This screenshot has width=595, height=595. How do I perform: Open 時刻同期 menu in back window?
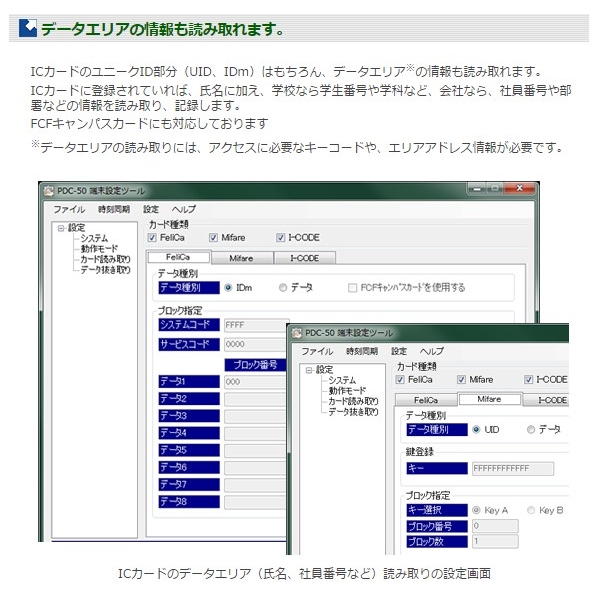(114, 209)
